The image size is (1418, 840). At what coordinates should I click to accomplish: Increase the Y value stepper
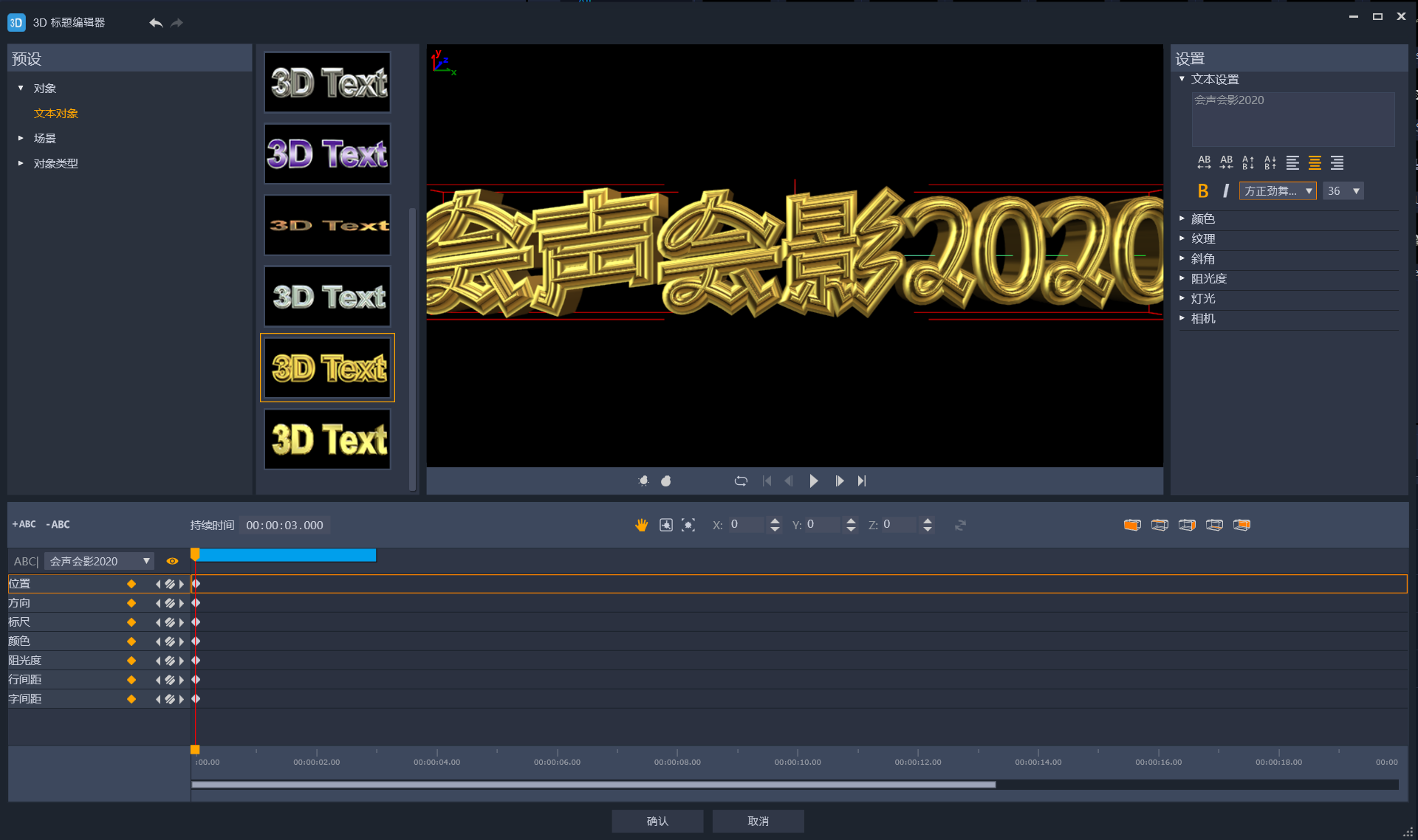(x=851, y=520)
